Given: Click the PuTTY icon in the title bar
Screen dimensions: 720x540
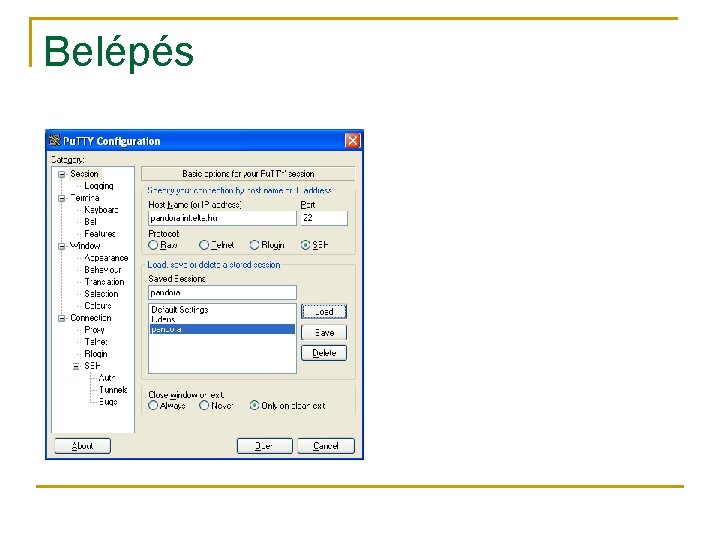Looking at the screenshot, I should 54,140.
